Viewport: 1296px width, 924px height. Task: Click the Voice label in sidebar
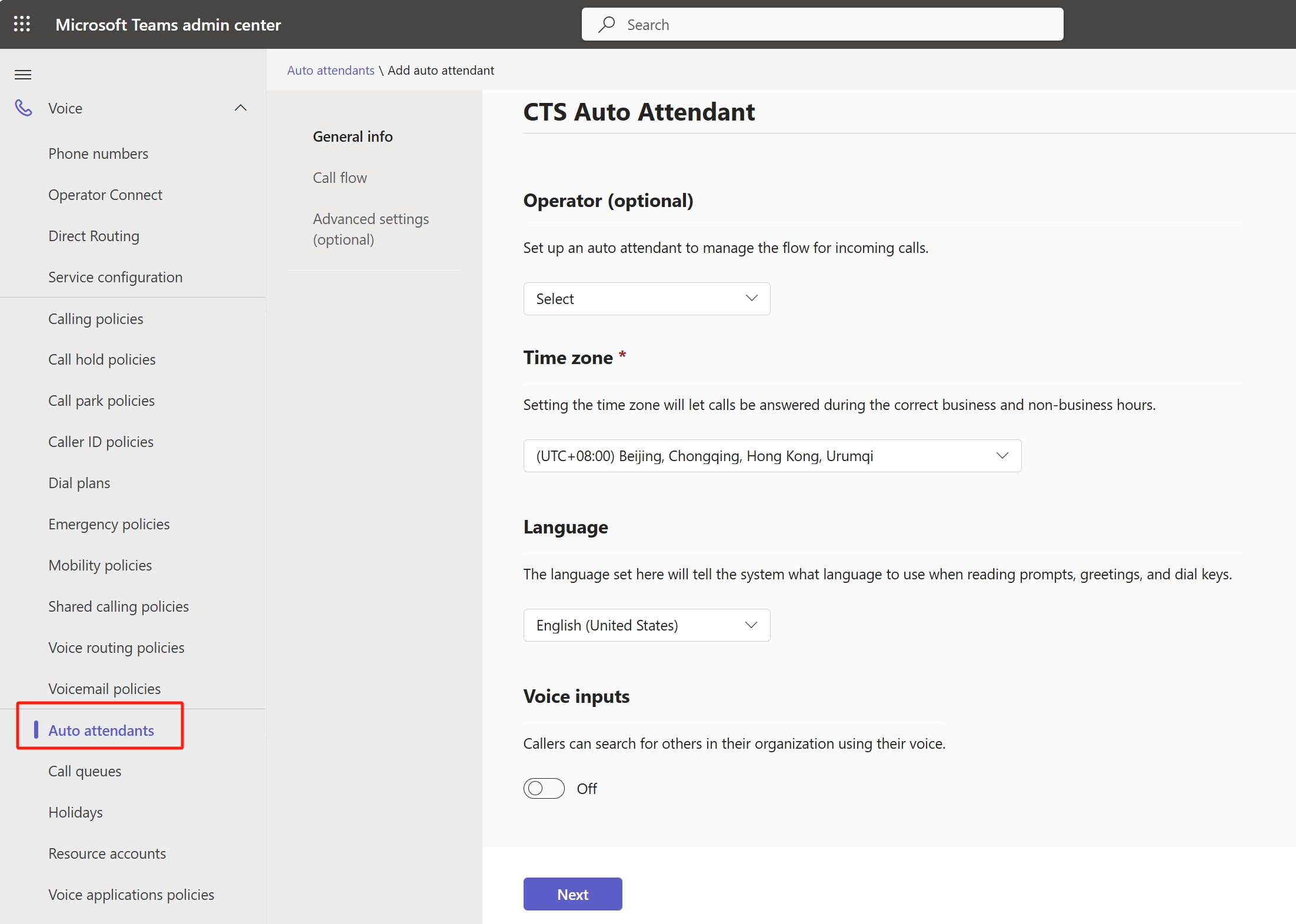[65, 108]
